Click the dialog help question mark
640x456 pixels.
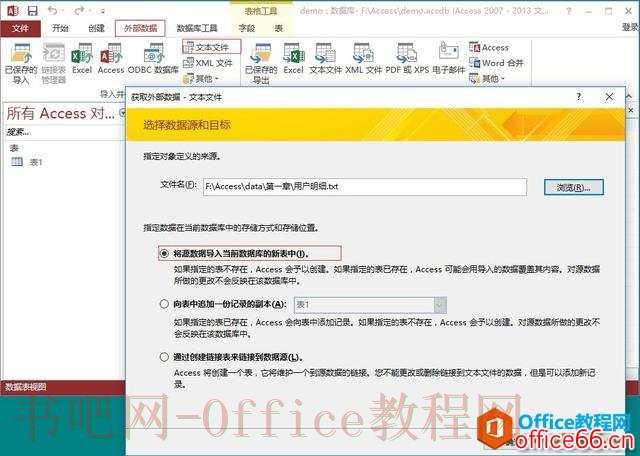pyautogui.click(x=579, y=97)
